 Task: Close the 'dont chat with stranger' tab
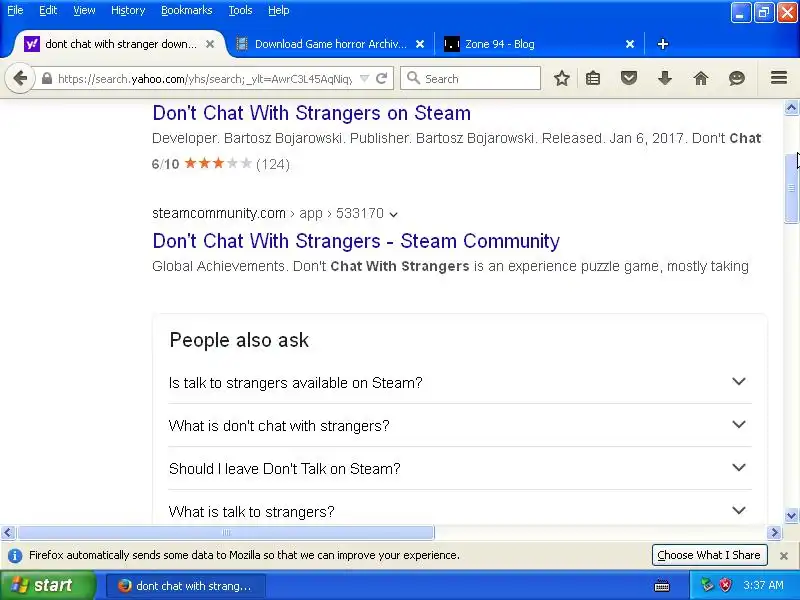(x=210, y=44)
